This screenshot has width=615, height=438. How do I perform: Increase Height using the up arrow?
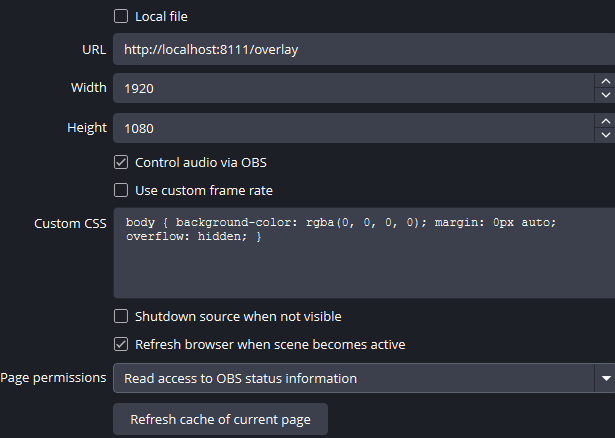(604, 120)
